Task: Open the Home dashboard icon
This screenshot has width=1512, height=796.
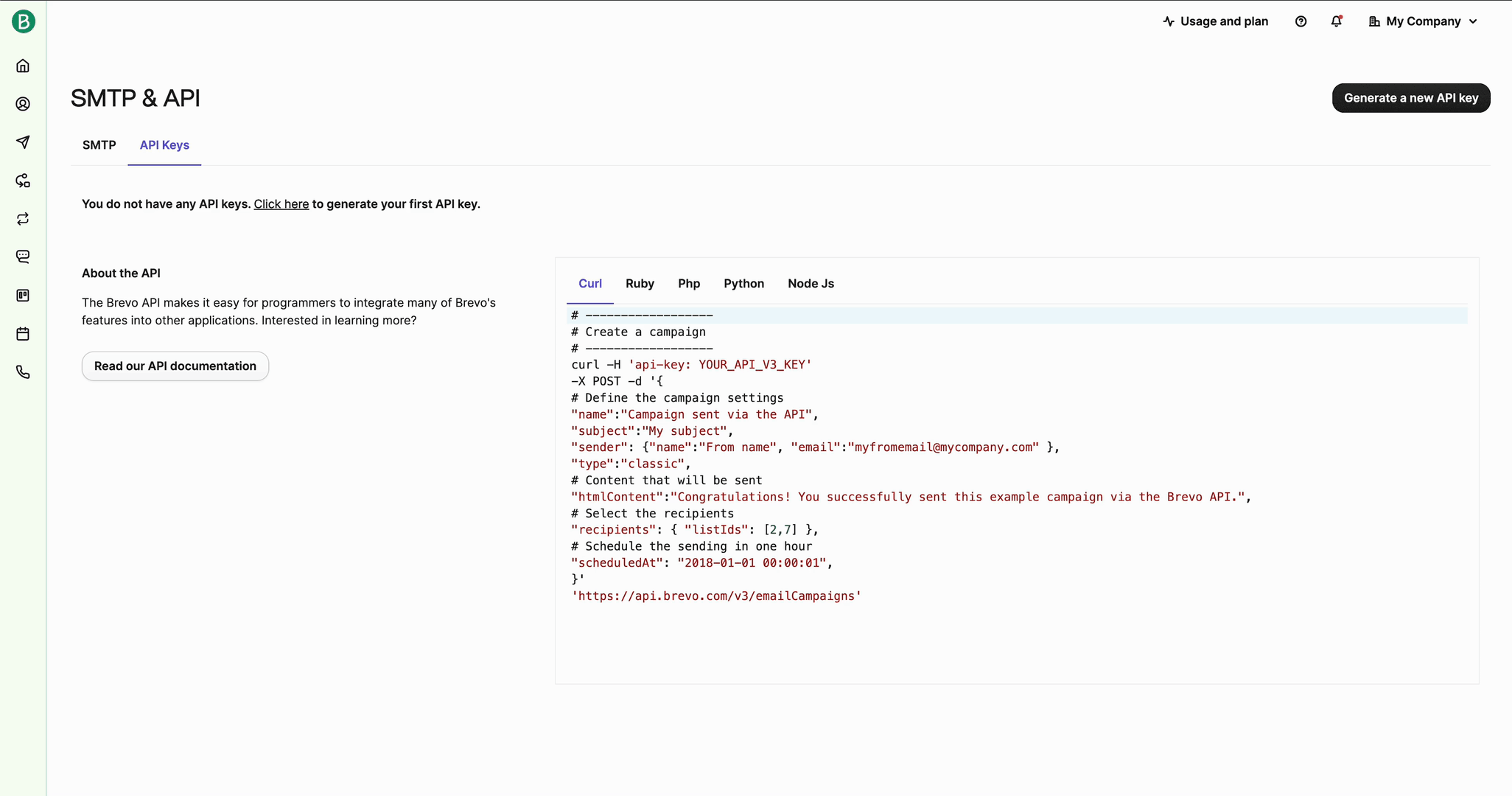Action: (x=23, y=66)
